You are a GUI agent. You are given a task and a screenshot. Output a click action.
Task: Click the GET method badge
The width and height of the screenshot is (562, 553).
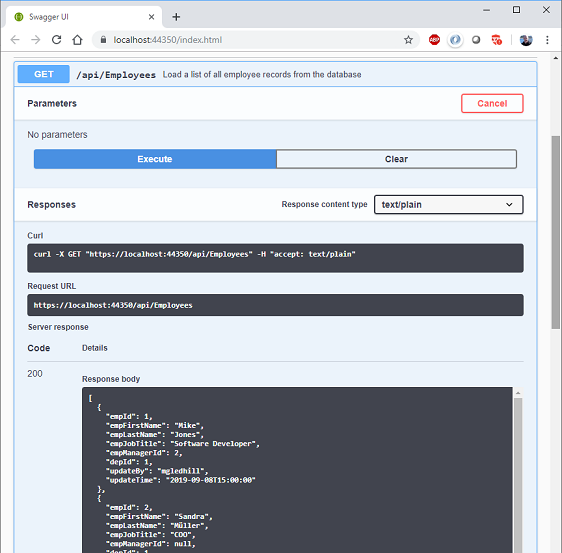tap(44, 74)
